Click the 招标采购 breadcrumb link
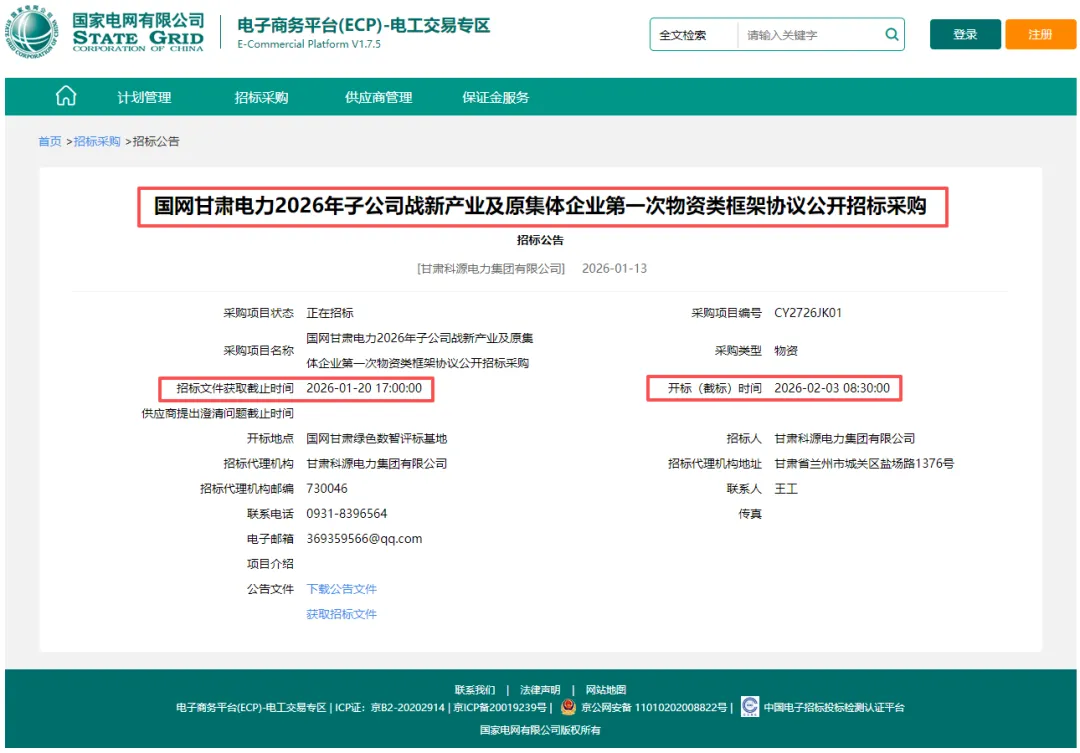 (x=97, y=141)
